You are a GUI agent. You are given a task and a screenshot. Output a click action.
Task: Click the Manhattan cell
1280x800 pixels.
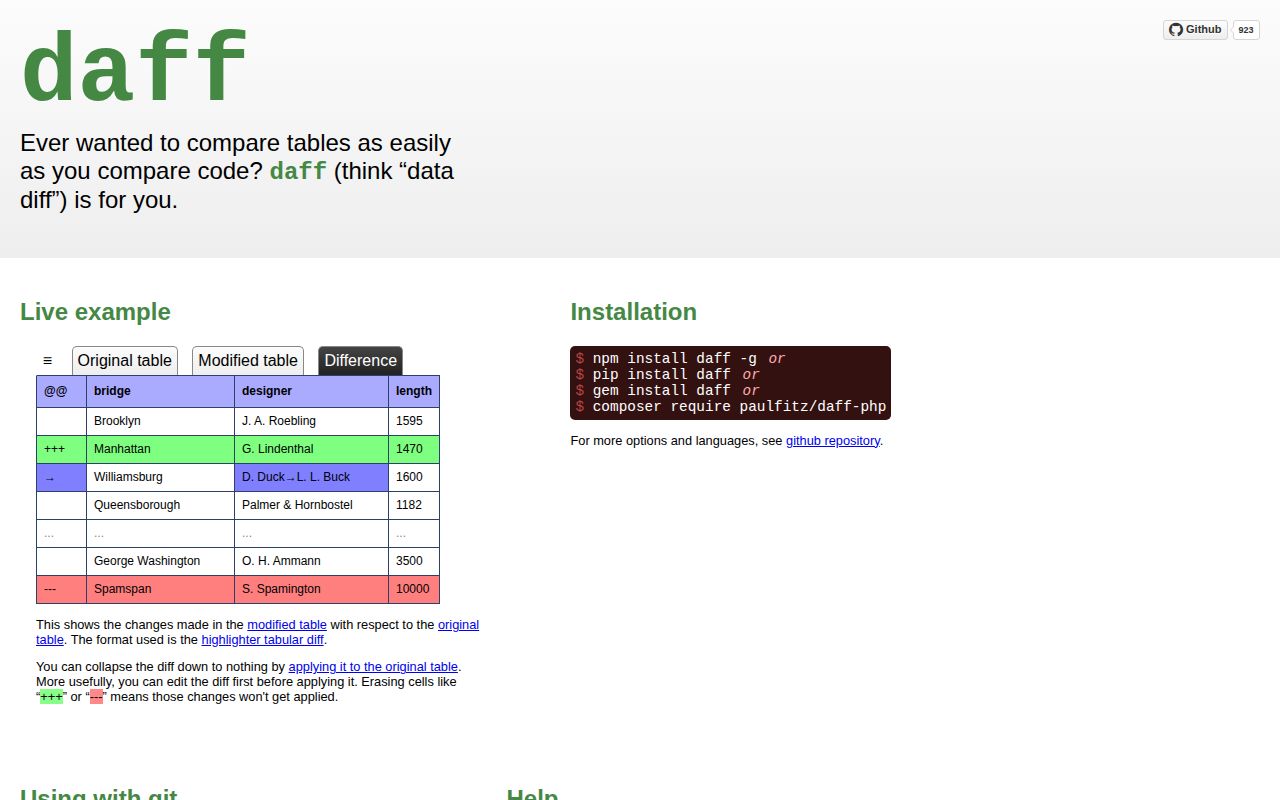pyautogui.click(x=161, y=450)
